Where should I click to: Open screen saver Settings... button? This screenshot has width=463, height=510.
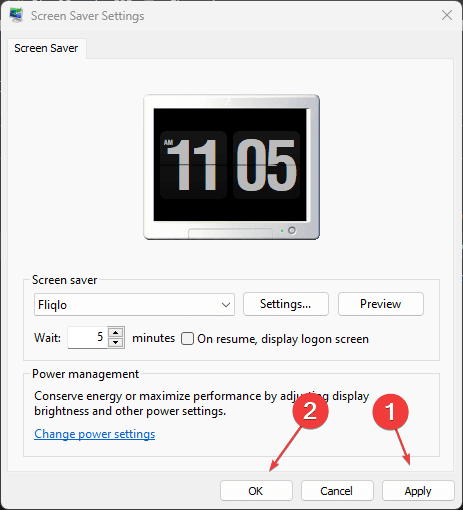point(286,304)
